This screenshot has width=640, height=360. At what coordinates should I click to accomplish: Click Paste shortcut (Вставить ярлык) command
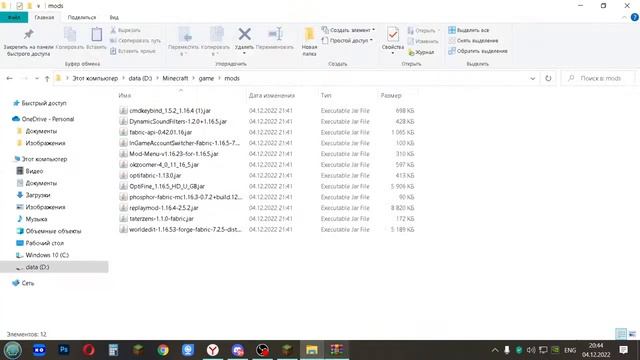(x=133, y=51)
